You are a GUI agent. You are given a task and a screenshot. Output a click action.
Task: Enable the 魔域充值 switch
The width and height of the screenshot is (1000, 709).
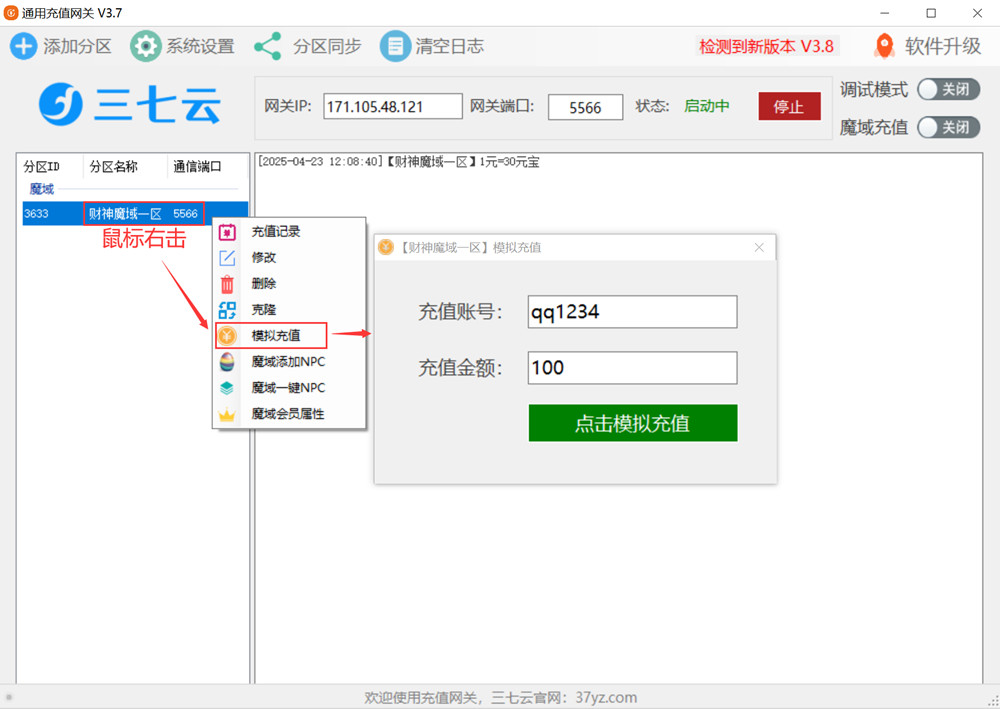pos(948,127)
